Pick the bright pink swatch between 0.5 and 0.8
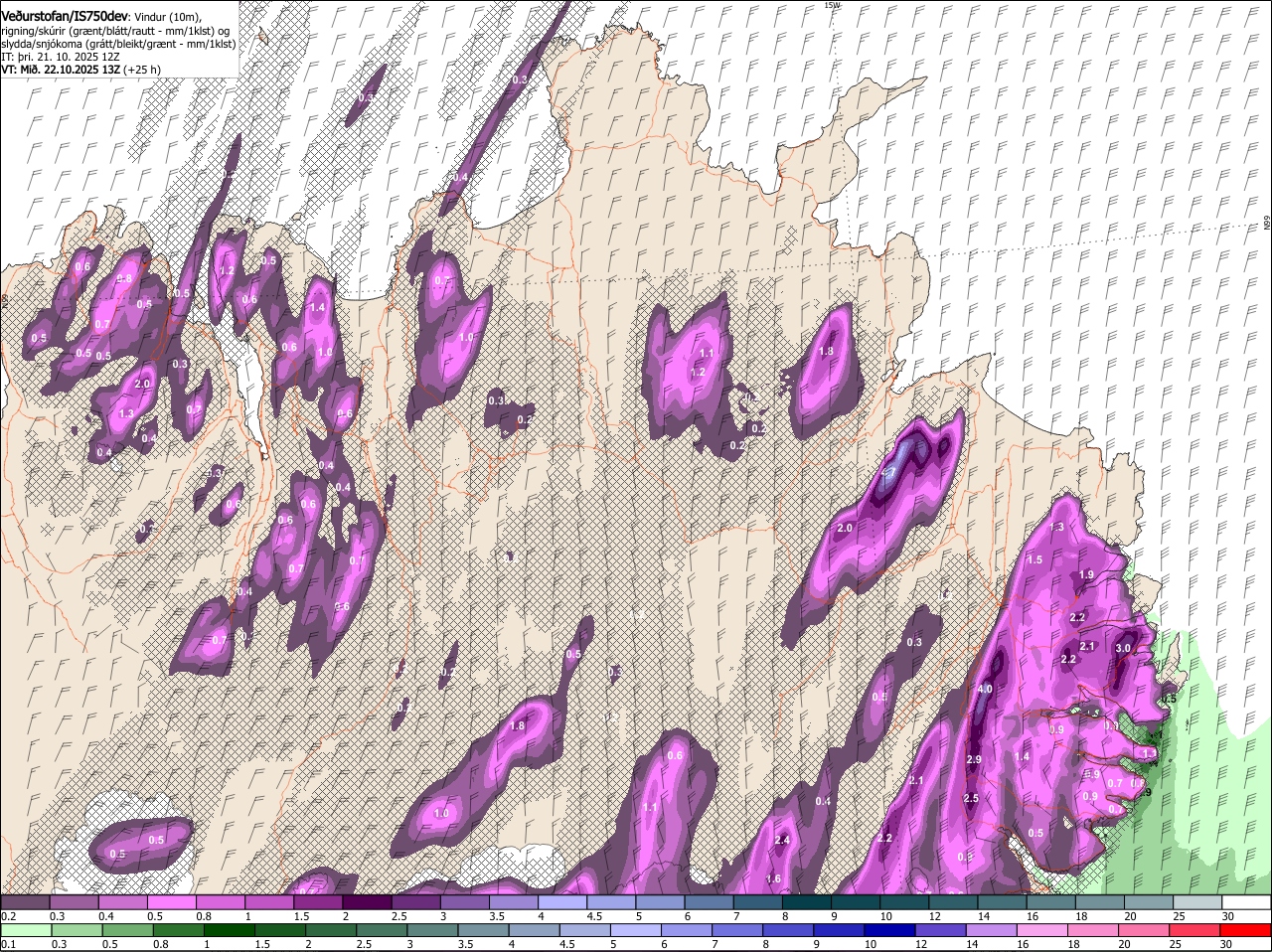This screenshot has width=1272, height=952. [172, 902]
